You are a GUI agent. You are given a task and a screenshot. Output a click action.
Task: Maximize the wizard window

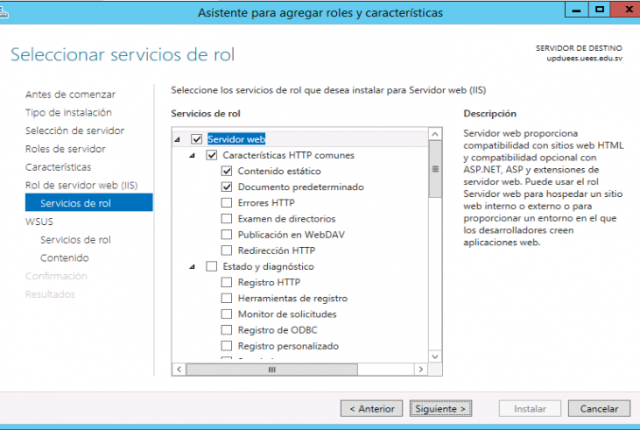click(x=599, y=10)
